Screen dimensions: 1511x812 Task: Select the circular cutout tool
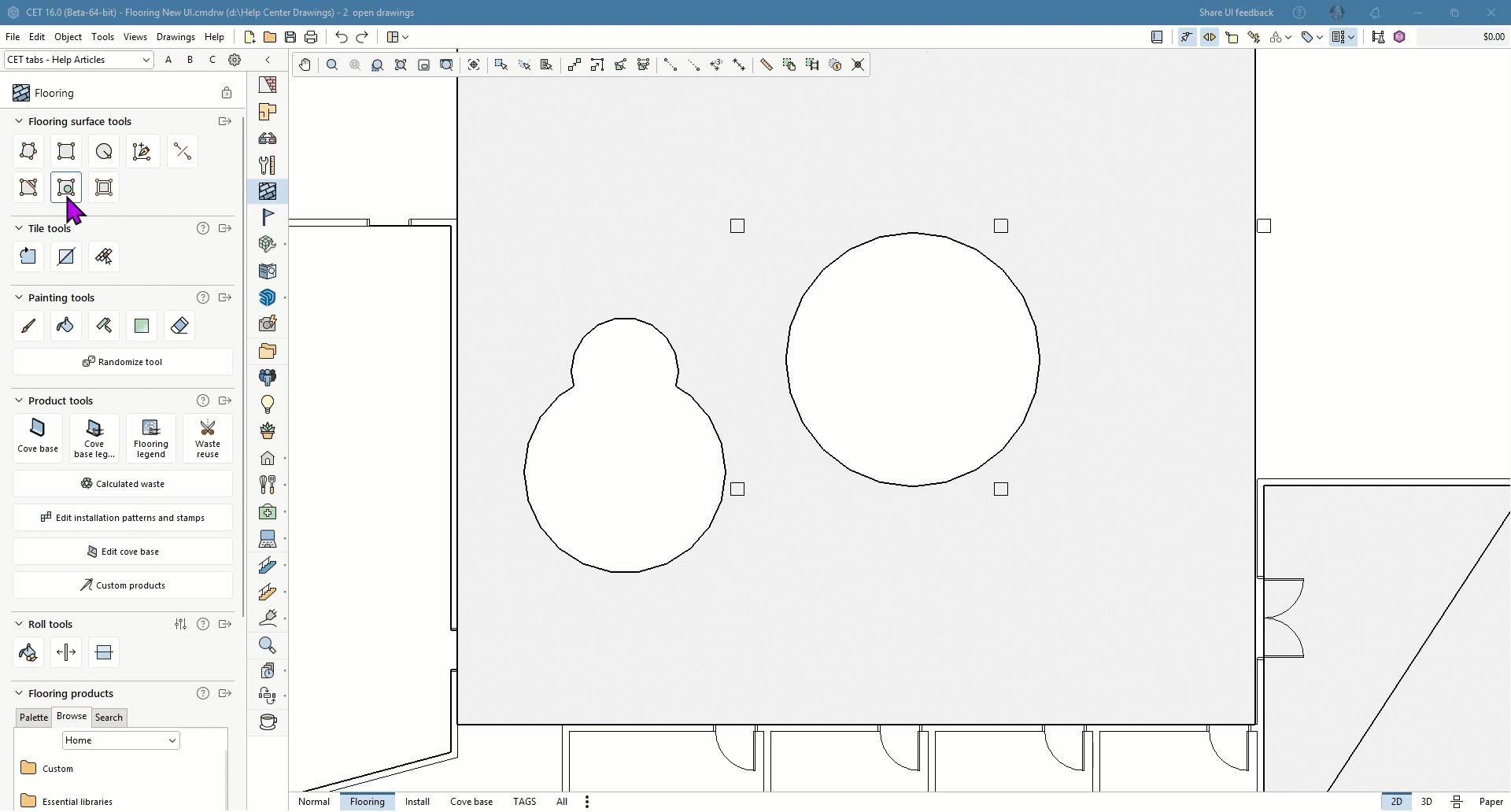pyautogui.click(x=66, y=188)
